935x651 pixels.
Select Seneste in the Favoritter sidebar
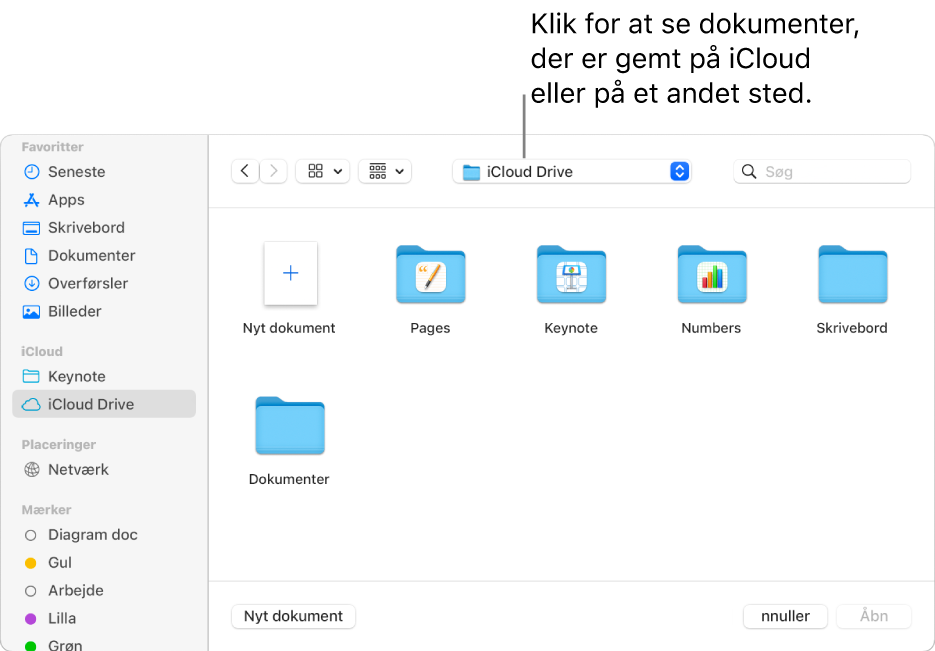pos(75,171)
